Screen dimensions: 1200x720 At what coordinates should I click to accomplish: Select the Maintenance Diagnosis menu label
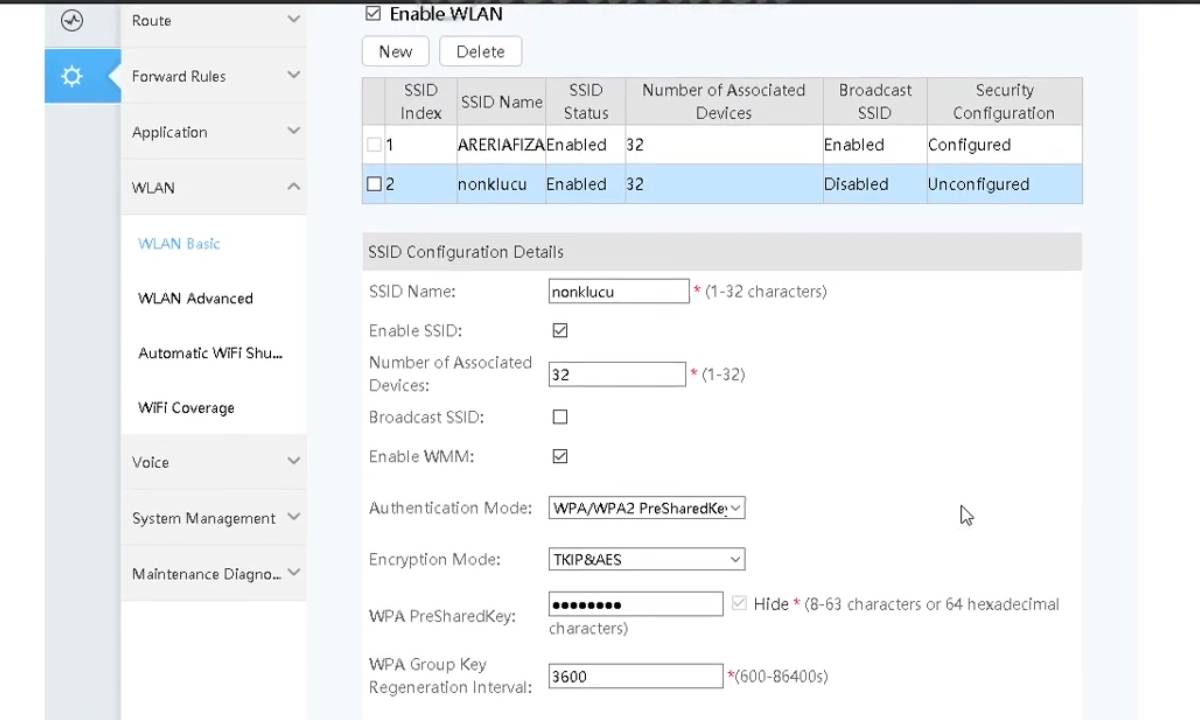(x=206, y=574)
